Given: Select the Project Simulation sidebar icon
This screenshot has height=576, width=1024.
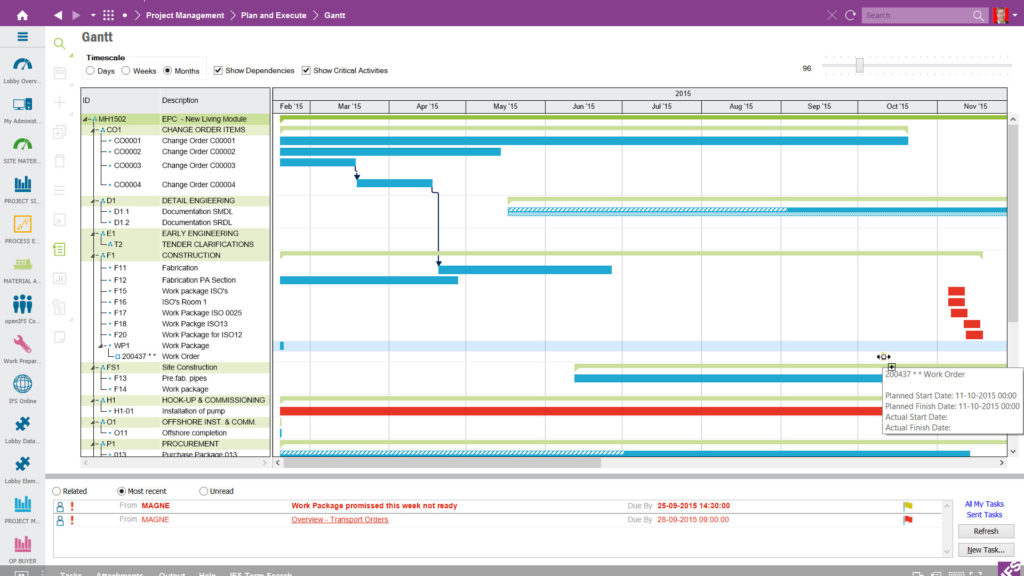Looking at the screenshot, I should pyautogui.click(x=22, y=185).
